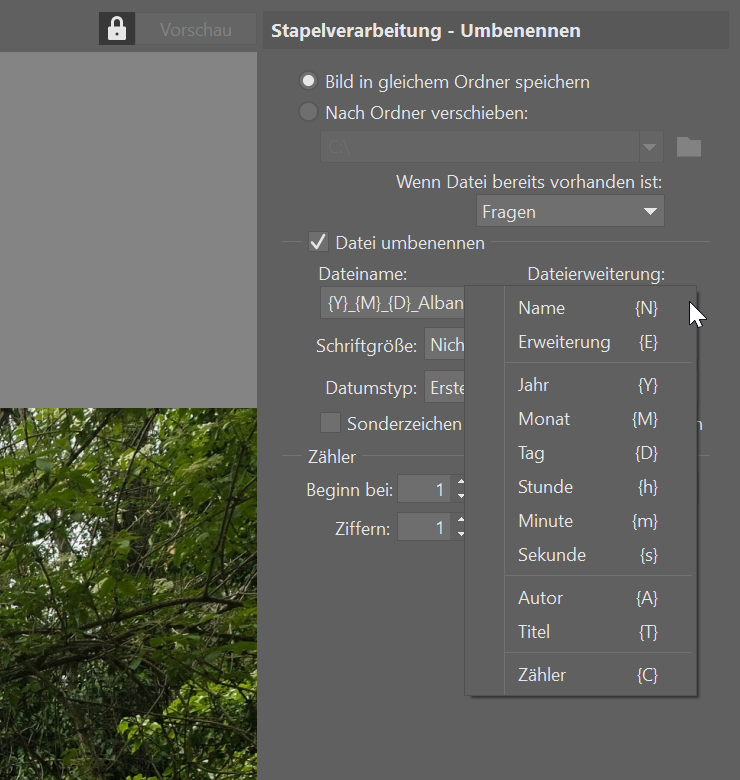740x780 pixels.
Task: Select Jahr {Y} menu entry
Action: tap(587, 385)
